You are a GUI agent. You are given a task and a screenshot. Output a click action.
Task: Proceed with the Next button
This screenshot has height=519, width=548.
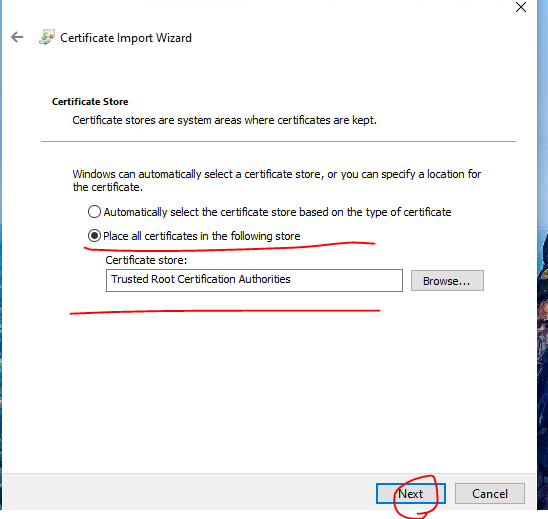pyautogui.click(x=411, y=493)
